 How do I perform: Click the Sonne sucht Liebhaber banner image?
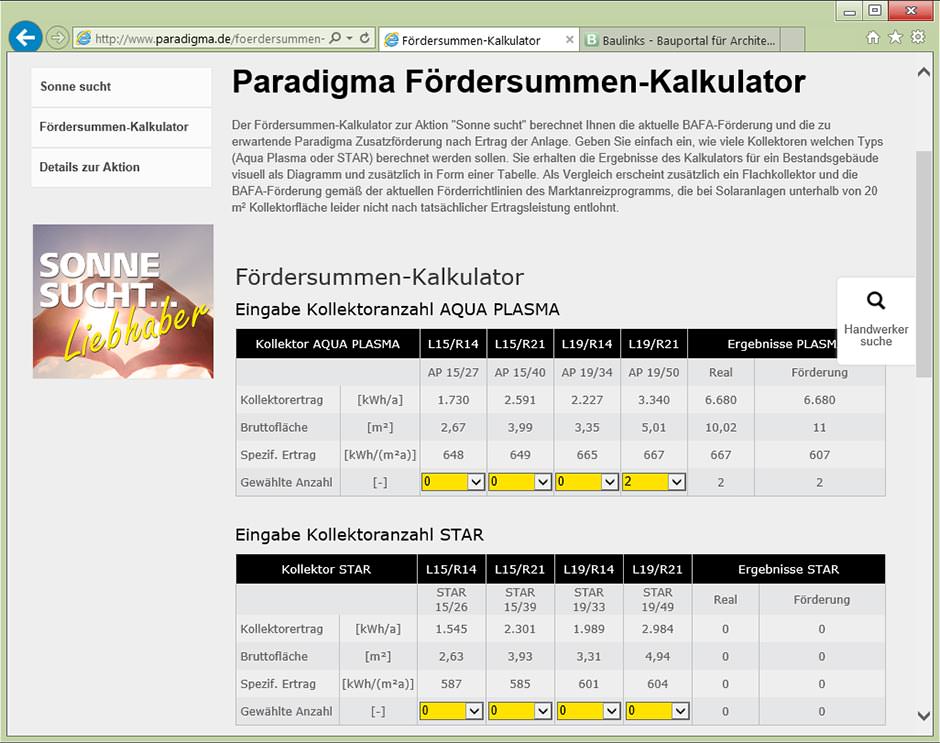click(x=123, y=301)
